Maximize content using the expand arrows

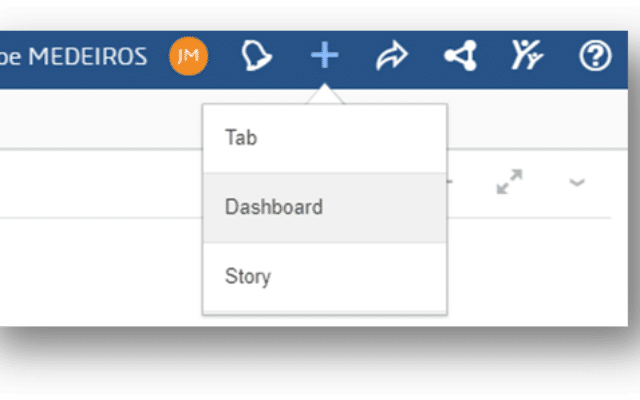[x=510, y=182]
